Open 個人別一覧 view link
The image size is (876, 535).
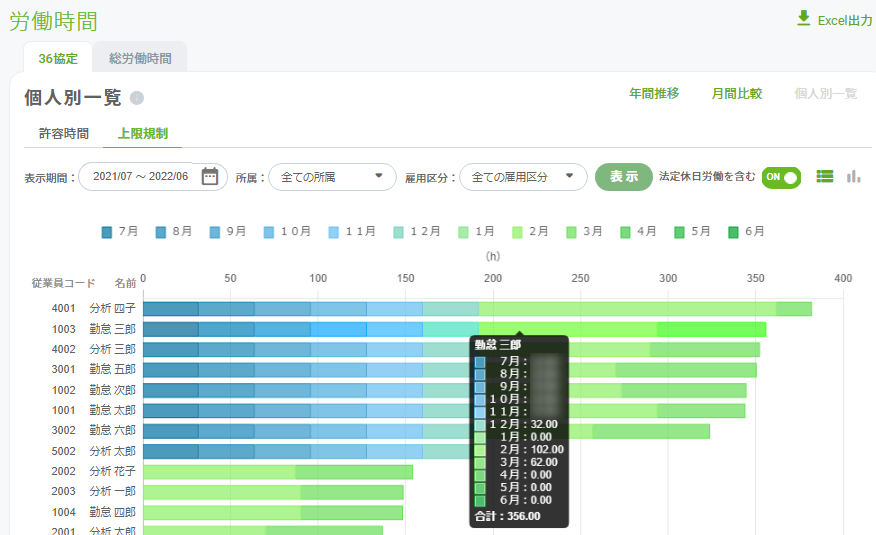pyautogui.click(x=826, y=93)
